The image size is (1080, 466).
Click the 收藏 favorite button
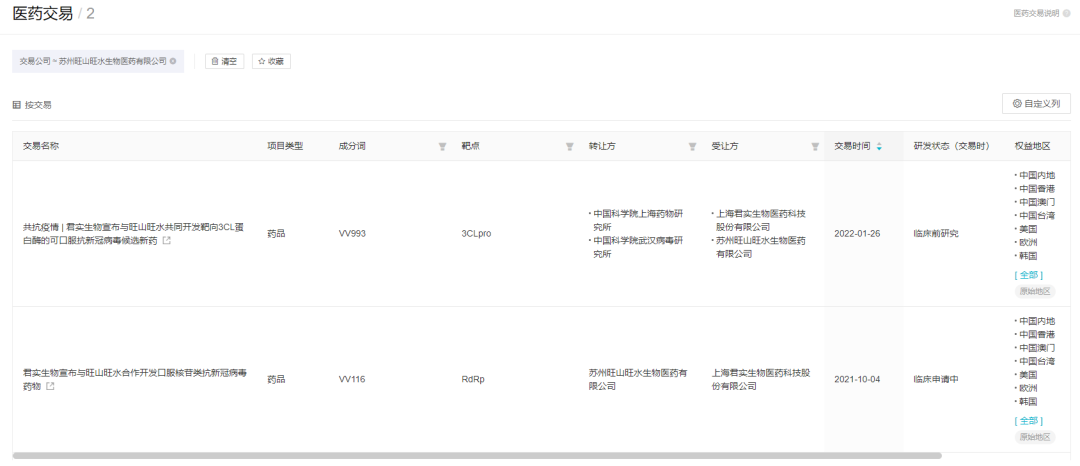coord(271,61)
